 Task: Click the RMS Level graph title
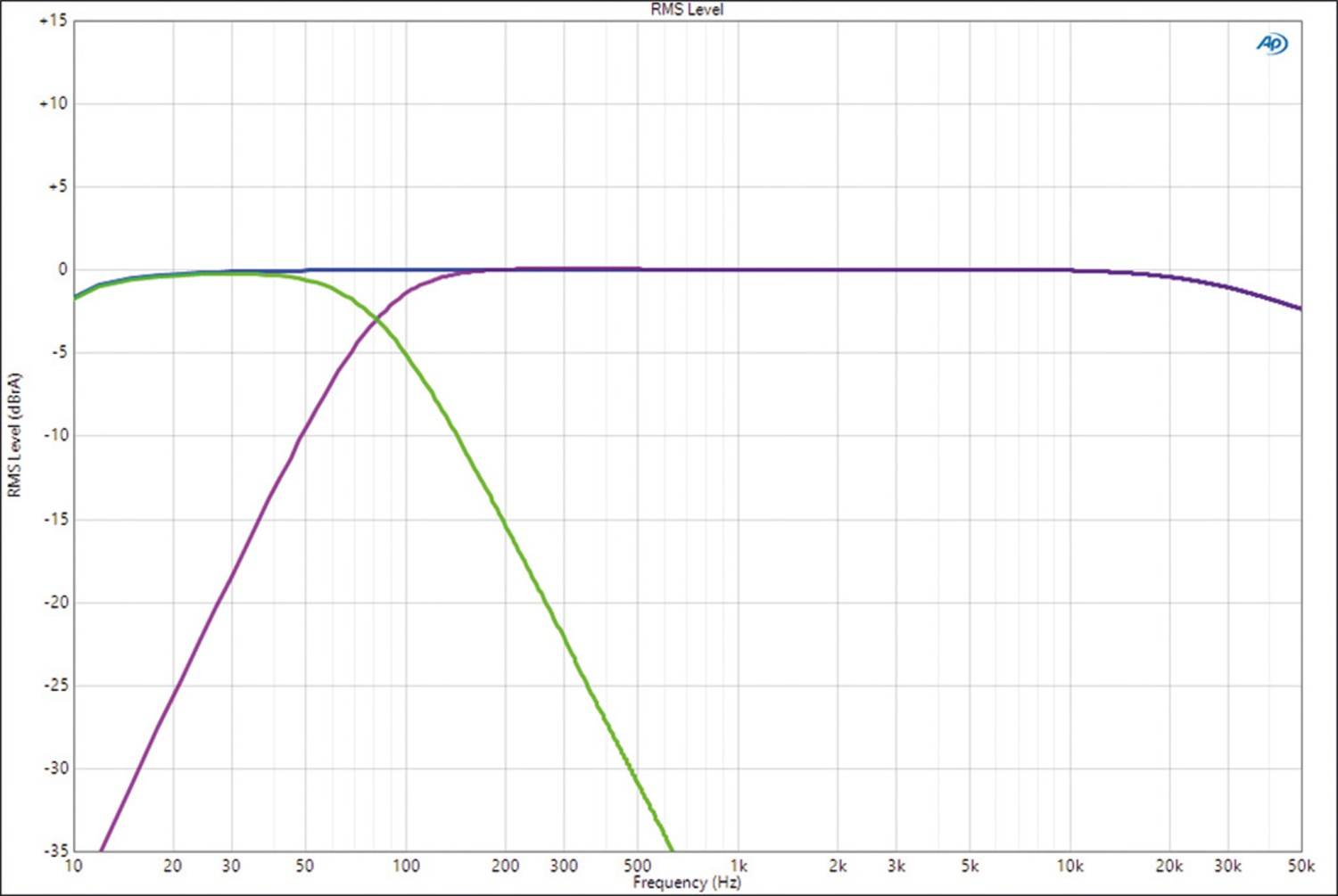click(x=687, y=10)
